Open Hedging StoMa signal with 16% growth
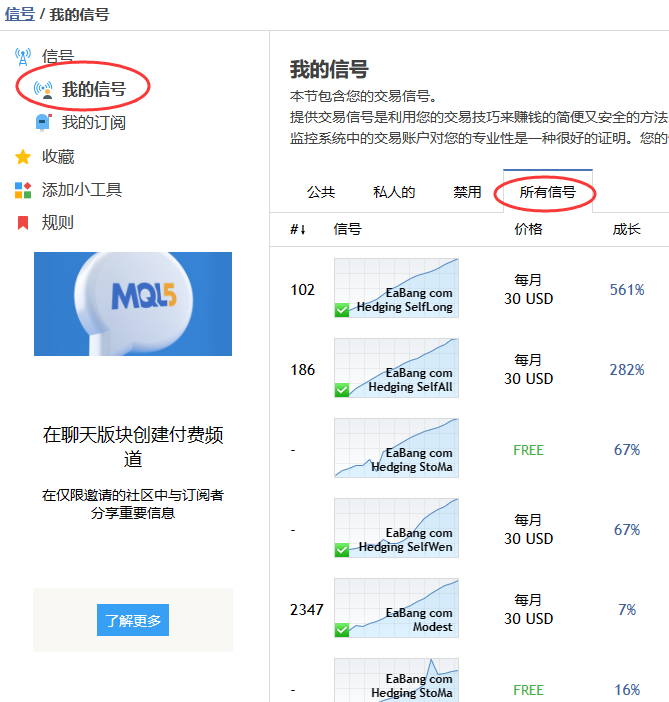Screen dimensions: 669x702 point(396,680)
